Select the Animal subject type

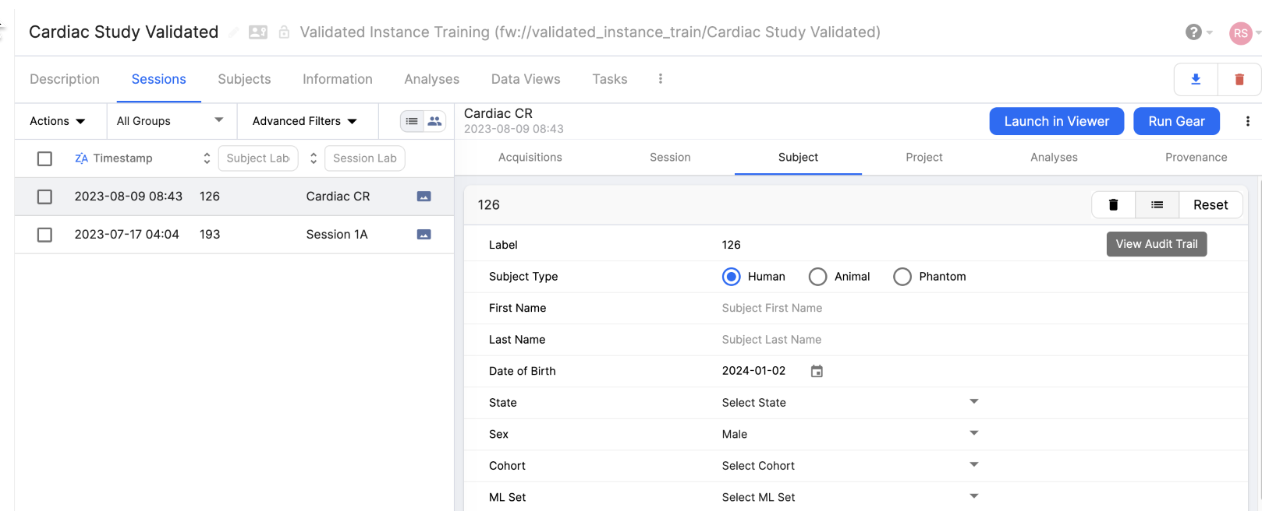click(x=818, y=277)
